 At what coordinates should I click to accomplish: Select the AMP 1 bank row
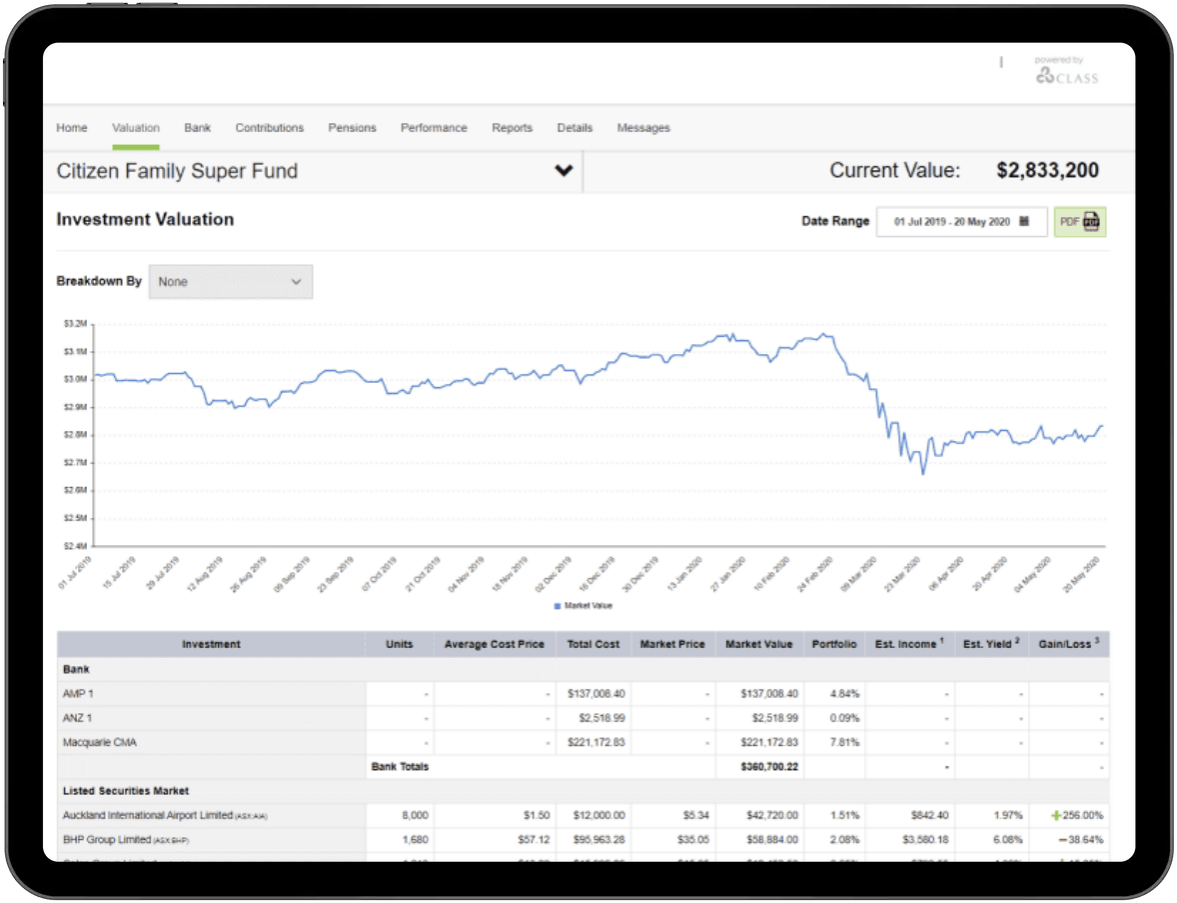point(583,694)
